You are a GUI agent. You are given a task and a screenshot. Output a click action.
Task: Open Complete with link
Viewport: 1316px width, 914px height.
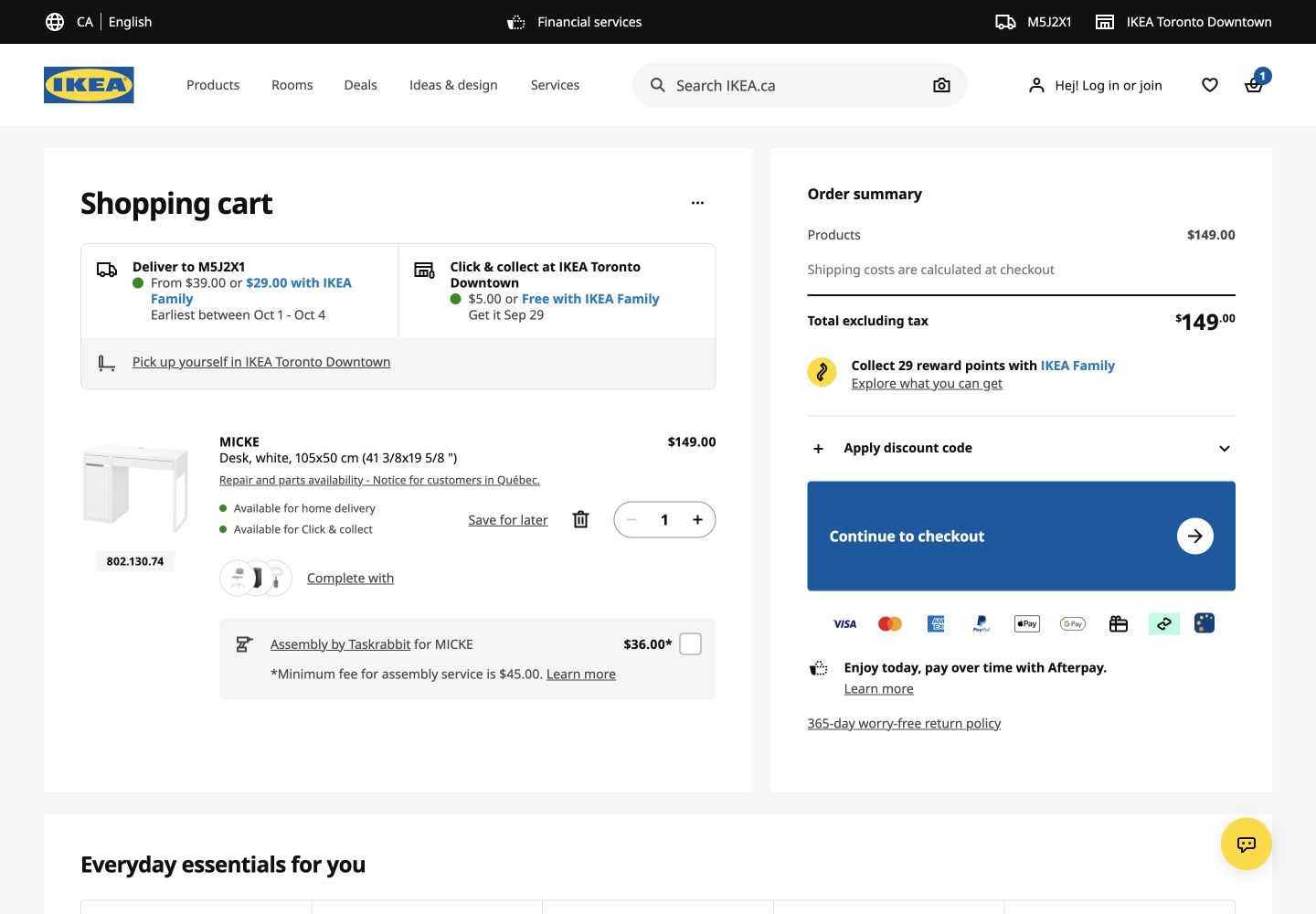[350, 579]
